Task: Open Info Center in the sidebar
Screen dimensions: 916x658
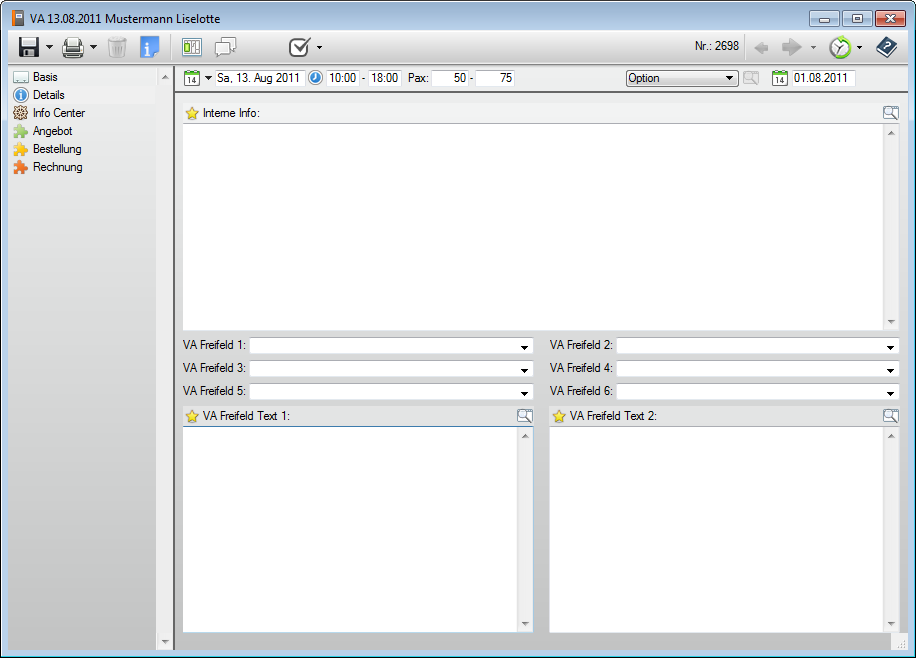Action: 58,113
